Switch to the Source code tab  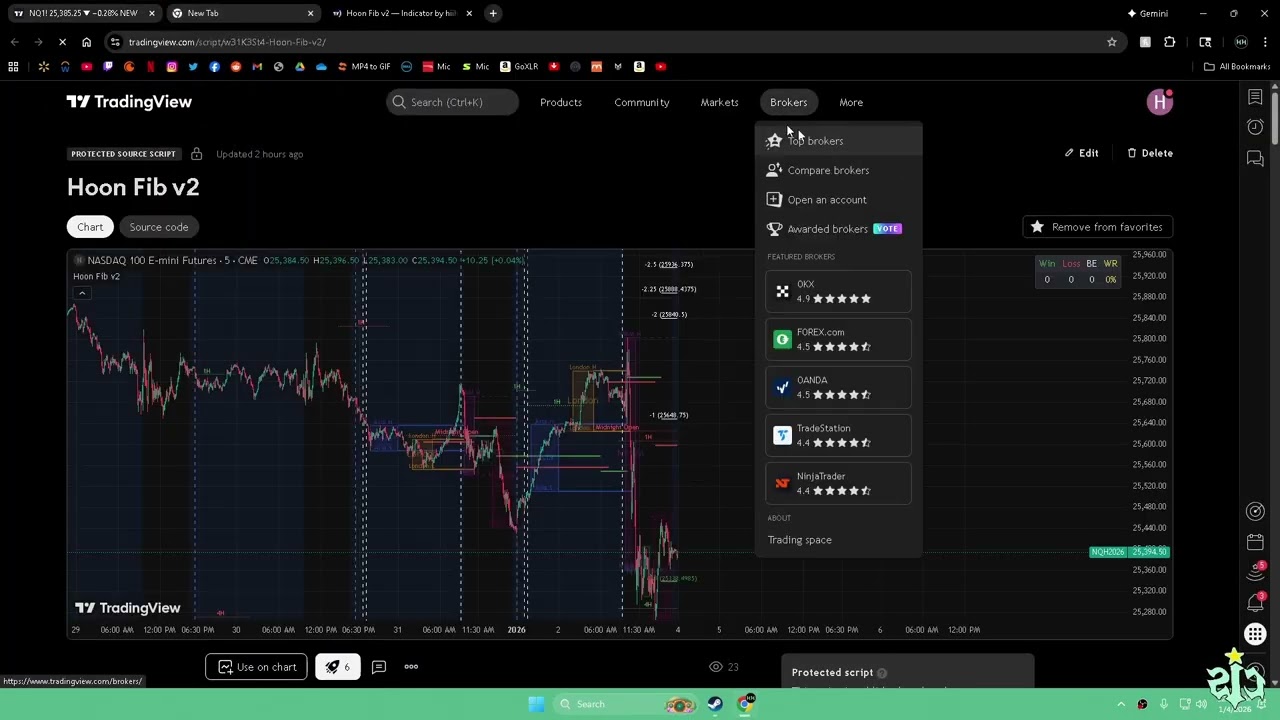158,227
